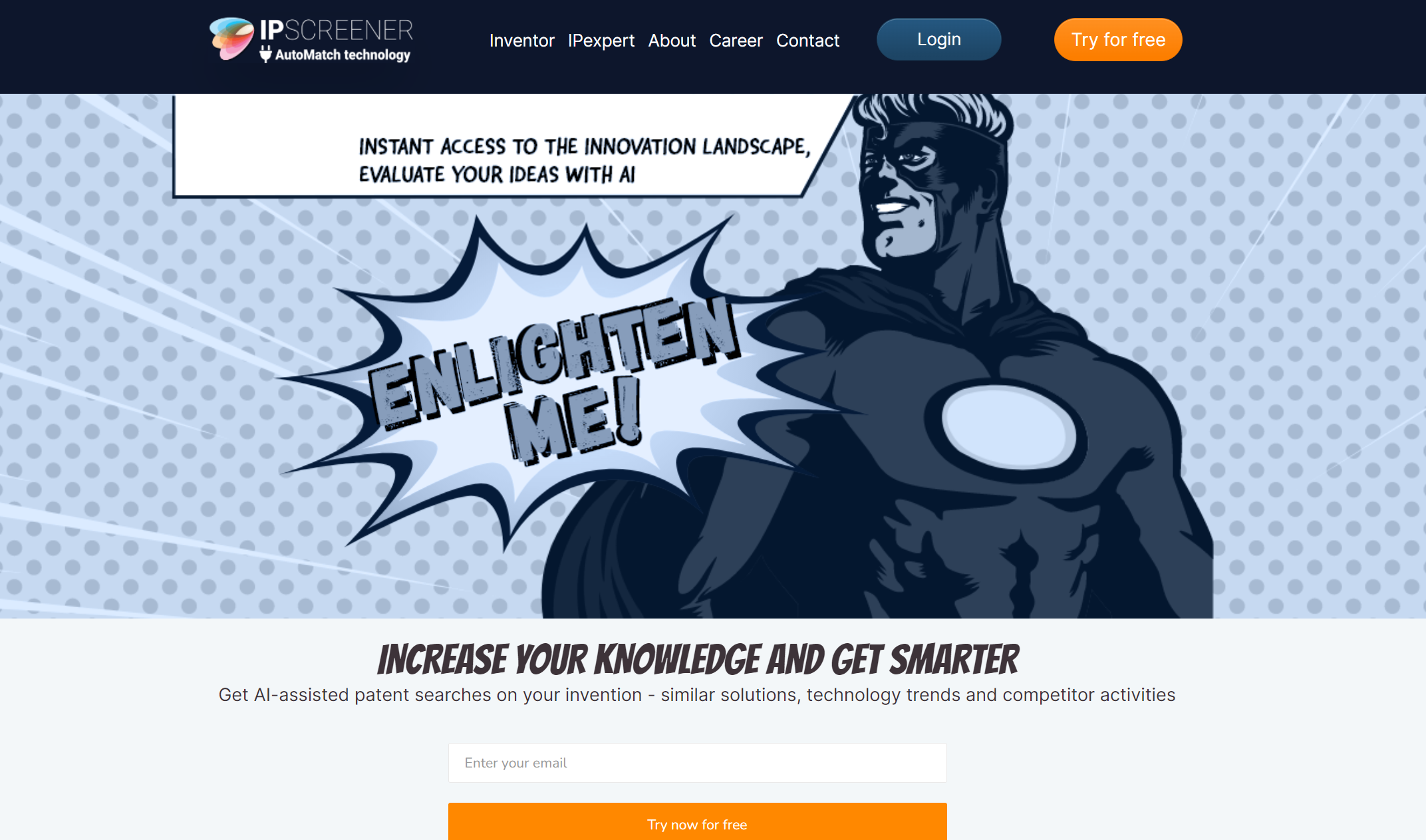
Task: Click the IPexpert navigation menu item
Action: (x=601, y=40)
